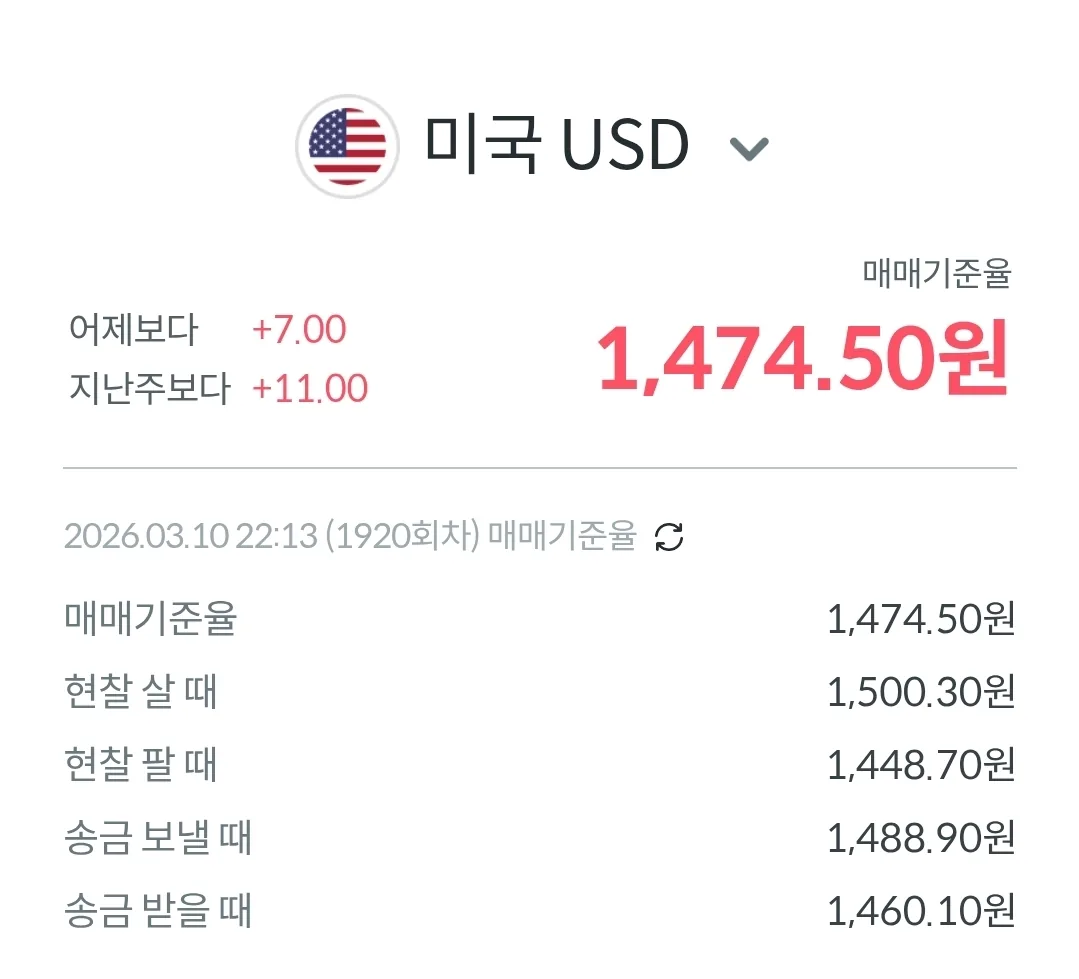
Task: Select the 송금 받을 때 row
Action: tap(540, 911)
